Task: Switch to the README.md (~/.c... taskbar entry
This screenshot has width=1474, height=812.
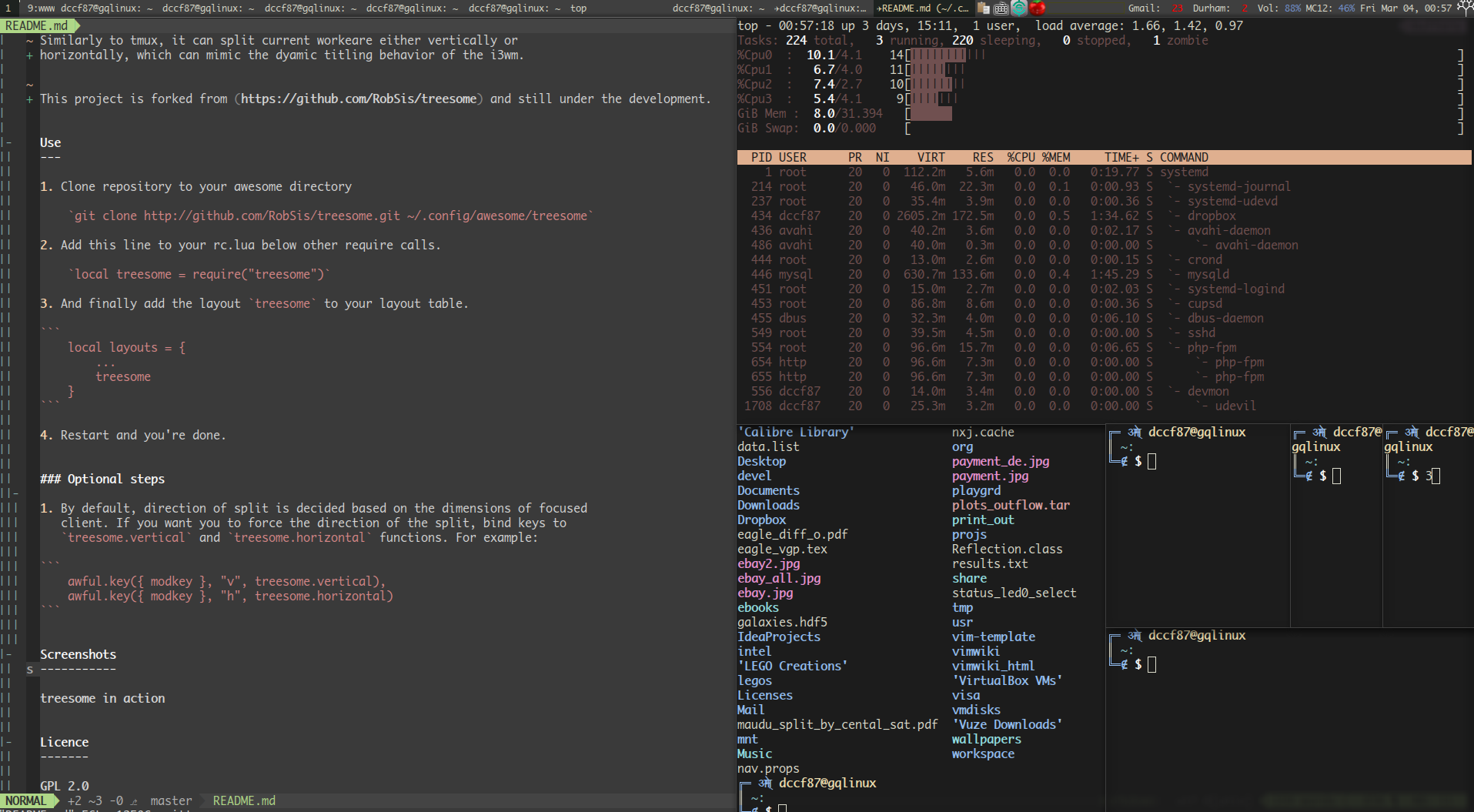Action: [x=923, y=8]
